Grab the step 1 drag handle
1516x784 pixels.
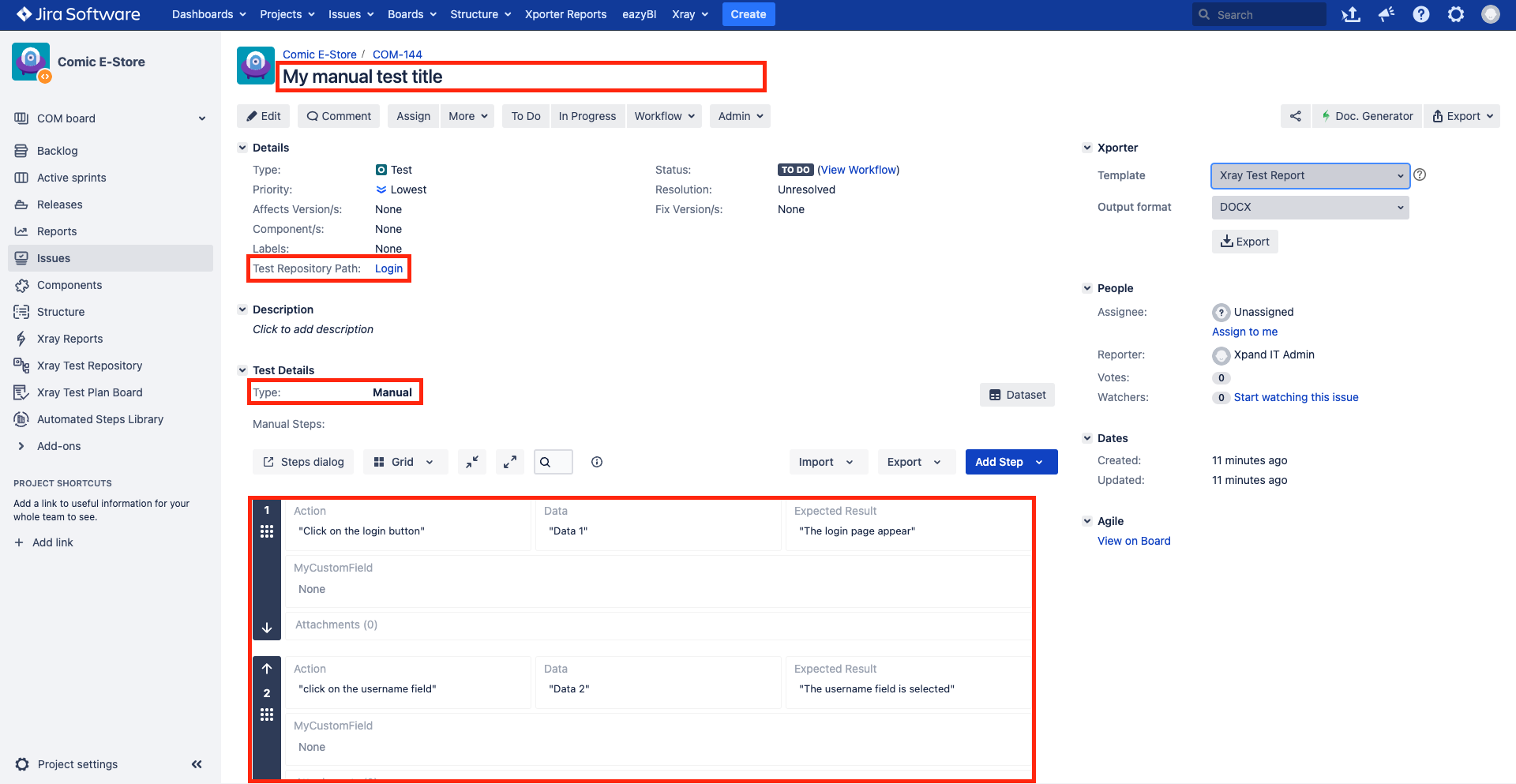(x=267, y=531)
